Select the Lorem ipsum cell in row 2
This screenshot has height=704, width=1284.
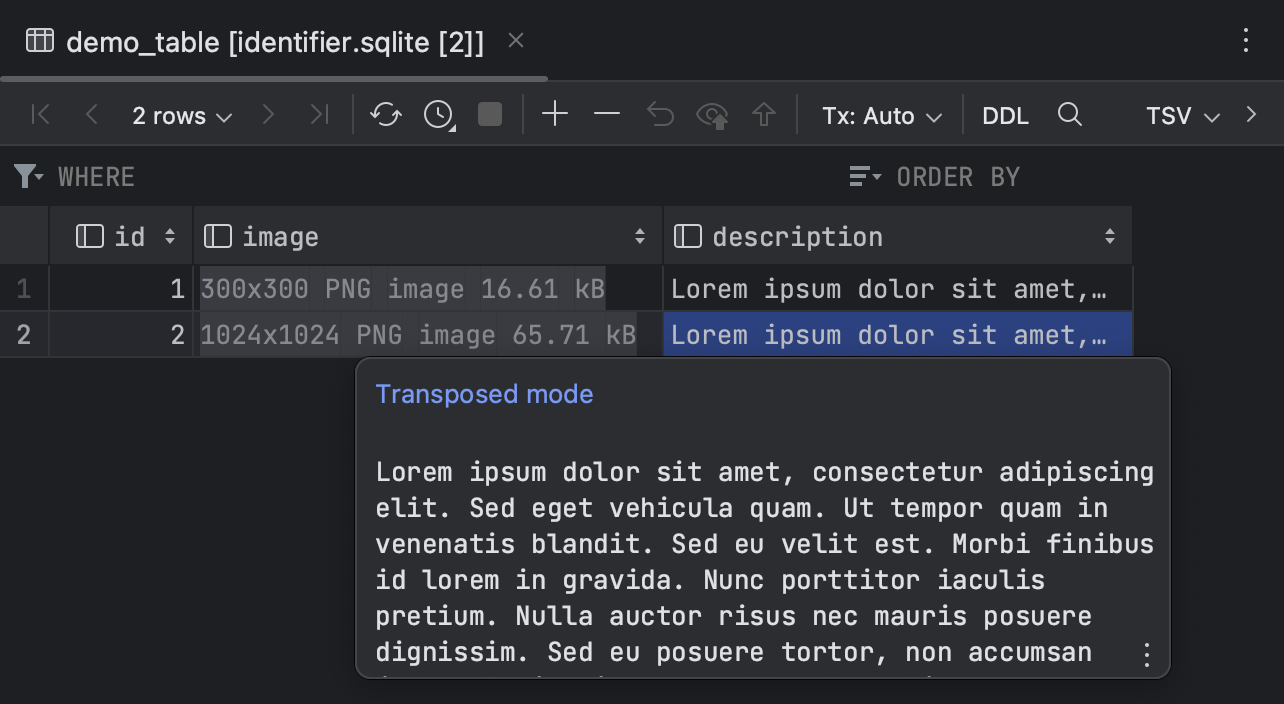(895, 334)
